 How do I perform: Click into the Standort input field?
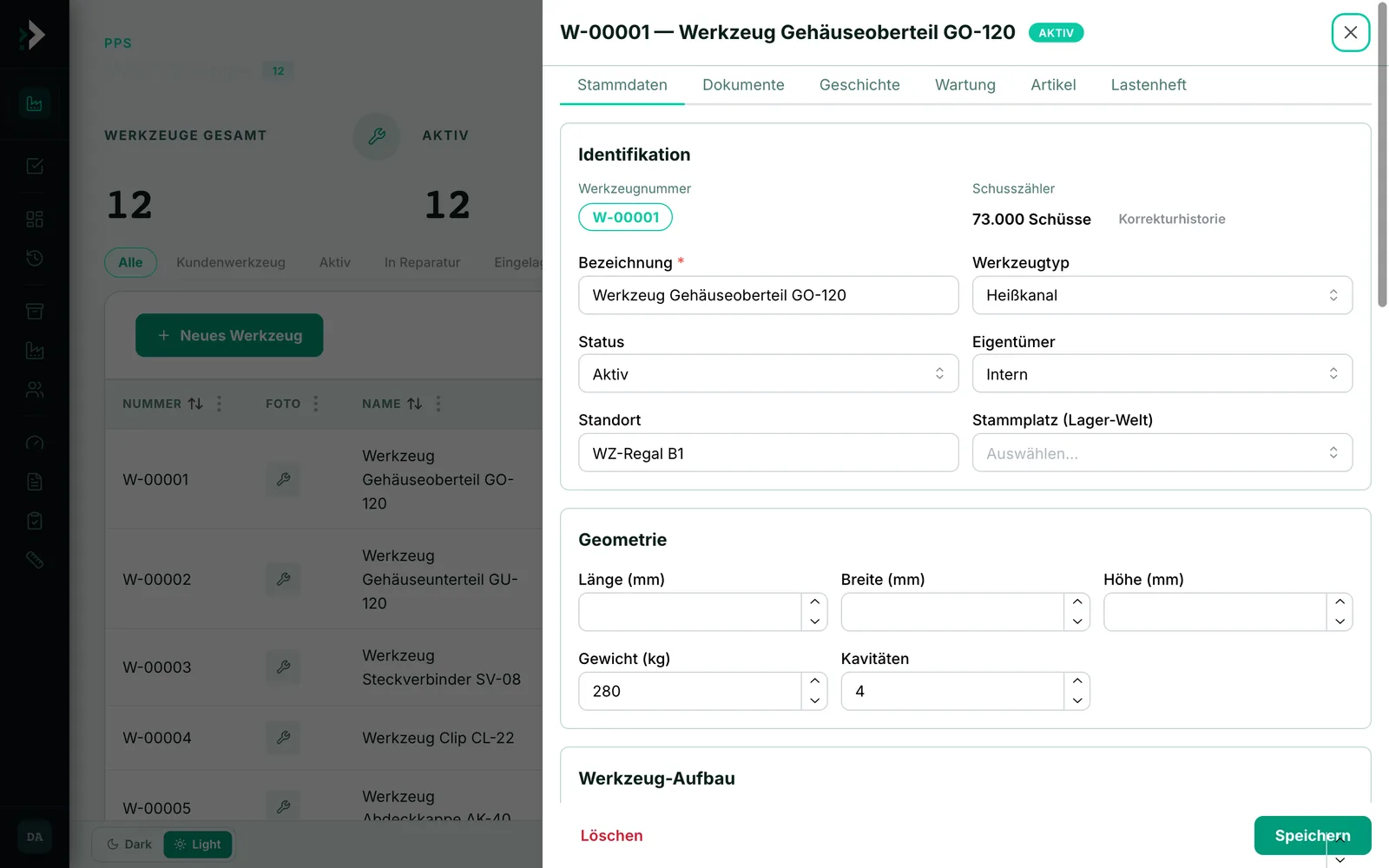[768, 453]
